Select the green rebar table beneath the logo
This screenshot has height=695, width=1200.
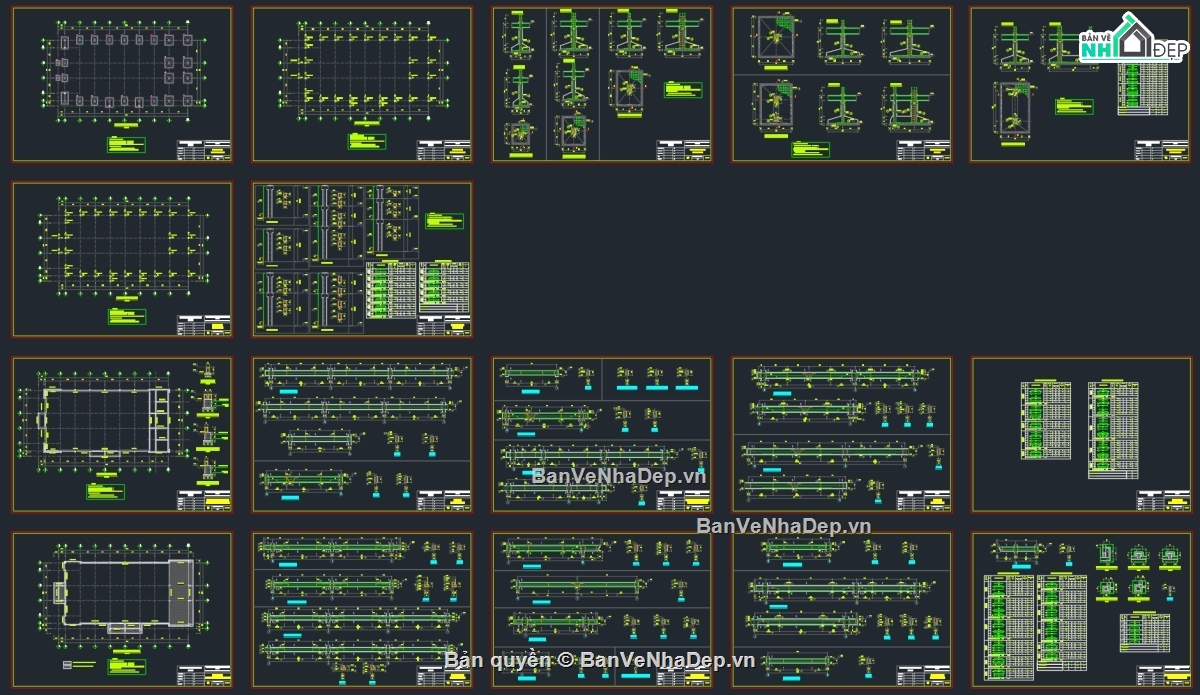point(1140,90)
